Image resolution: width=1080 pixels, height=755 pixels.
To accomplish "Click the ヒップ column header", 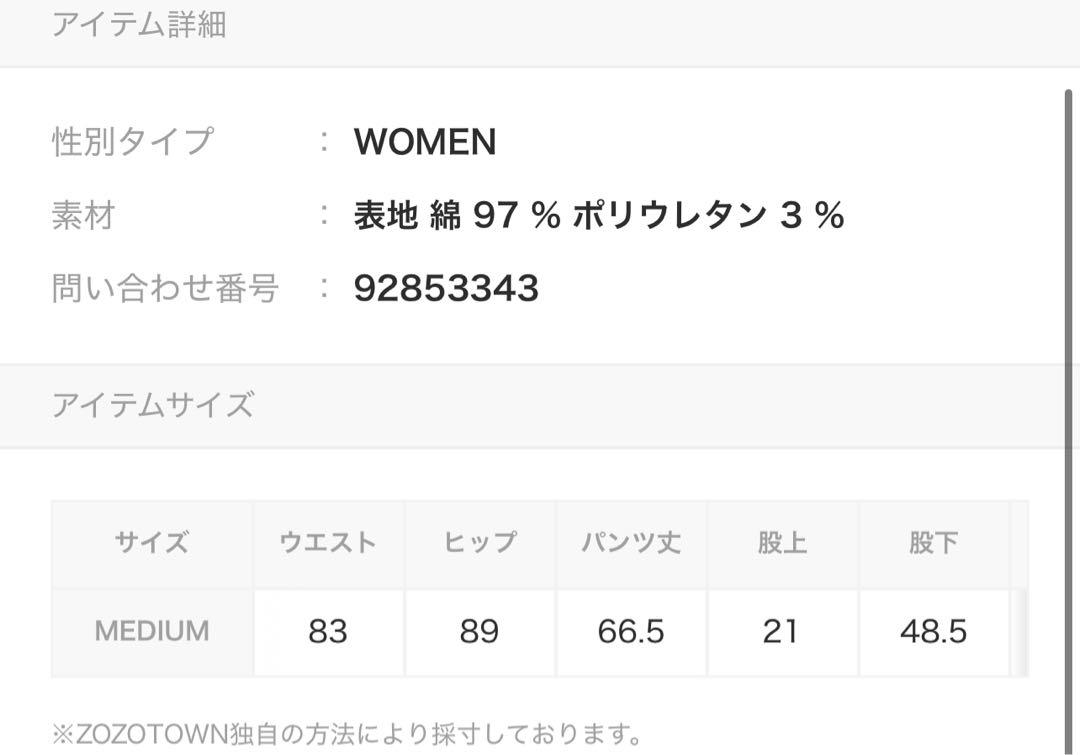I will (480, 544).
